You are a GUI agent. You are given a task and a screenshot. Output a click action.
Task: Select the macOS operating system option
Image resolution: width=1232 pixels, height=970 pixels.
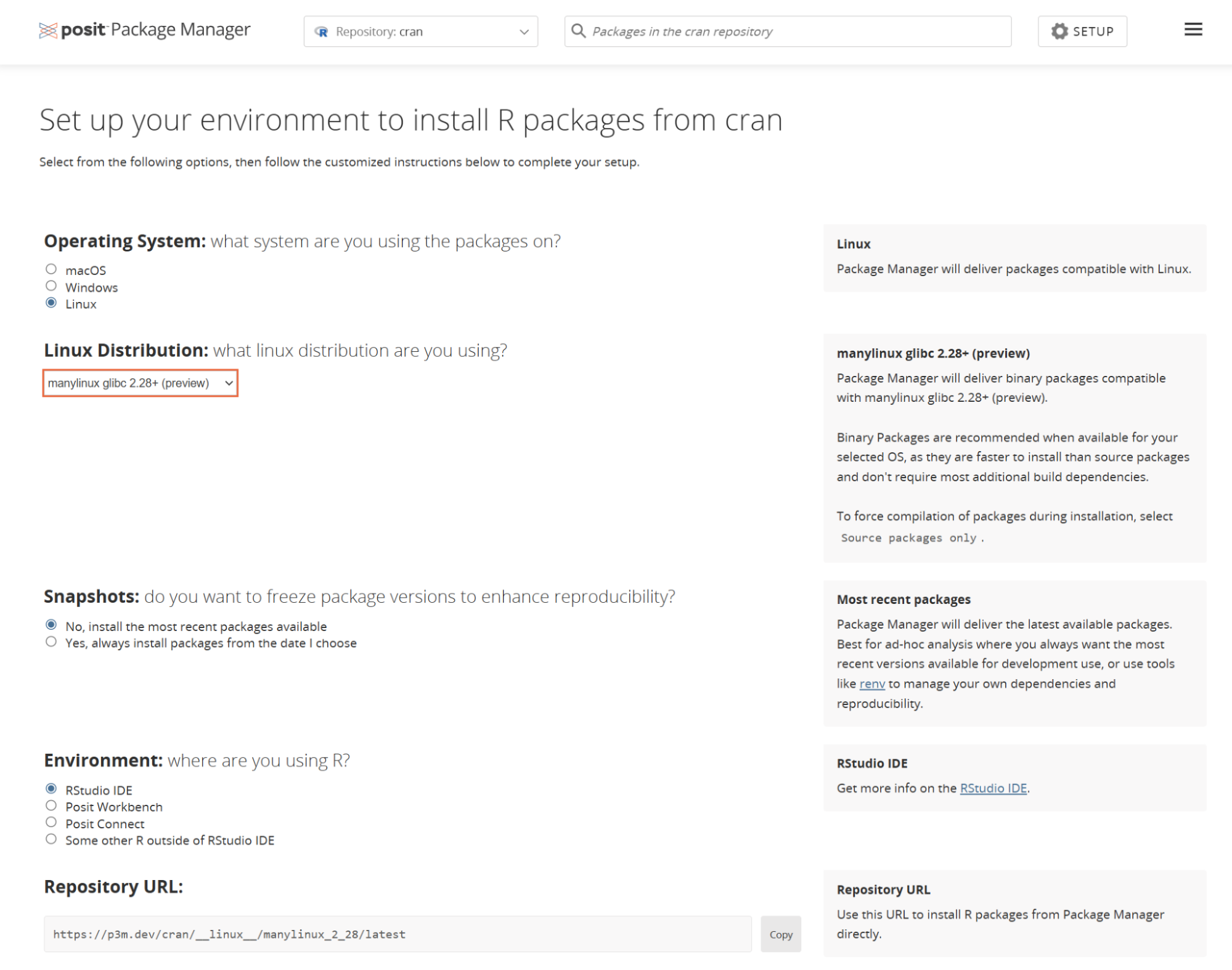point(51,269)
